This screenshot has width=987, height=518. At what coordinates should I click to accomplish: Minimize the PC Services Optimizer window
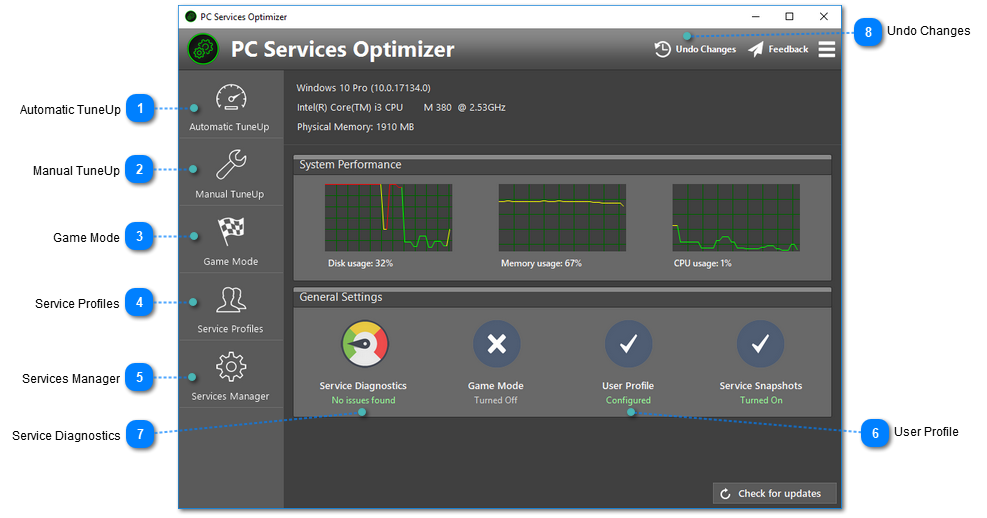coord(756,16)
